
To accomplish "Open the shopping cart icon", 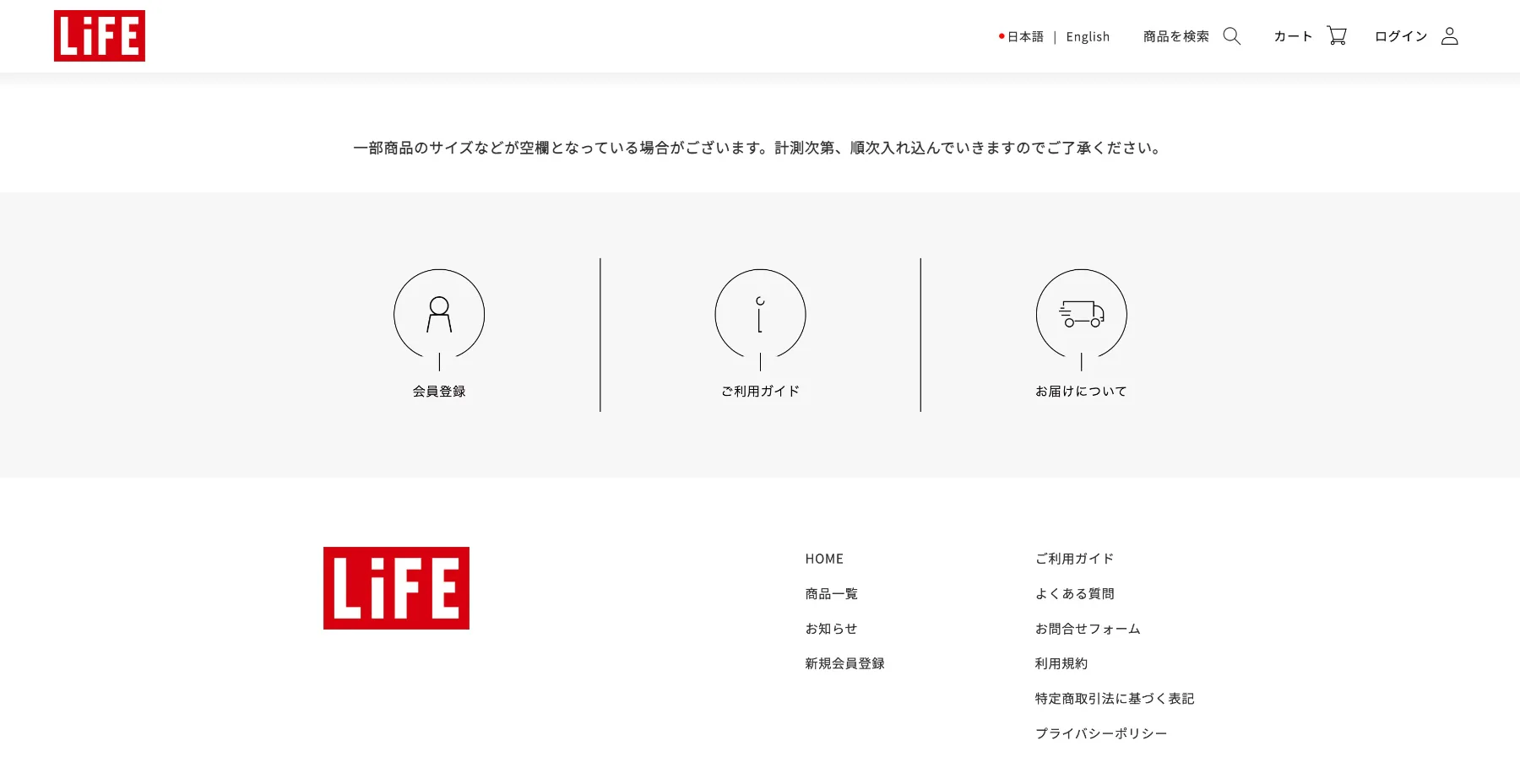I will point(1337,35).
